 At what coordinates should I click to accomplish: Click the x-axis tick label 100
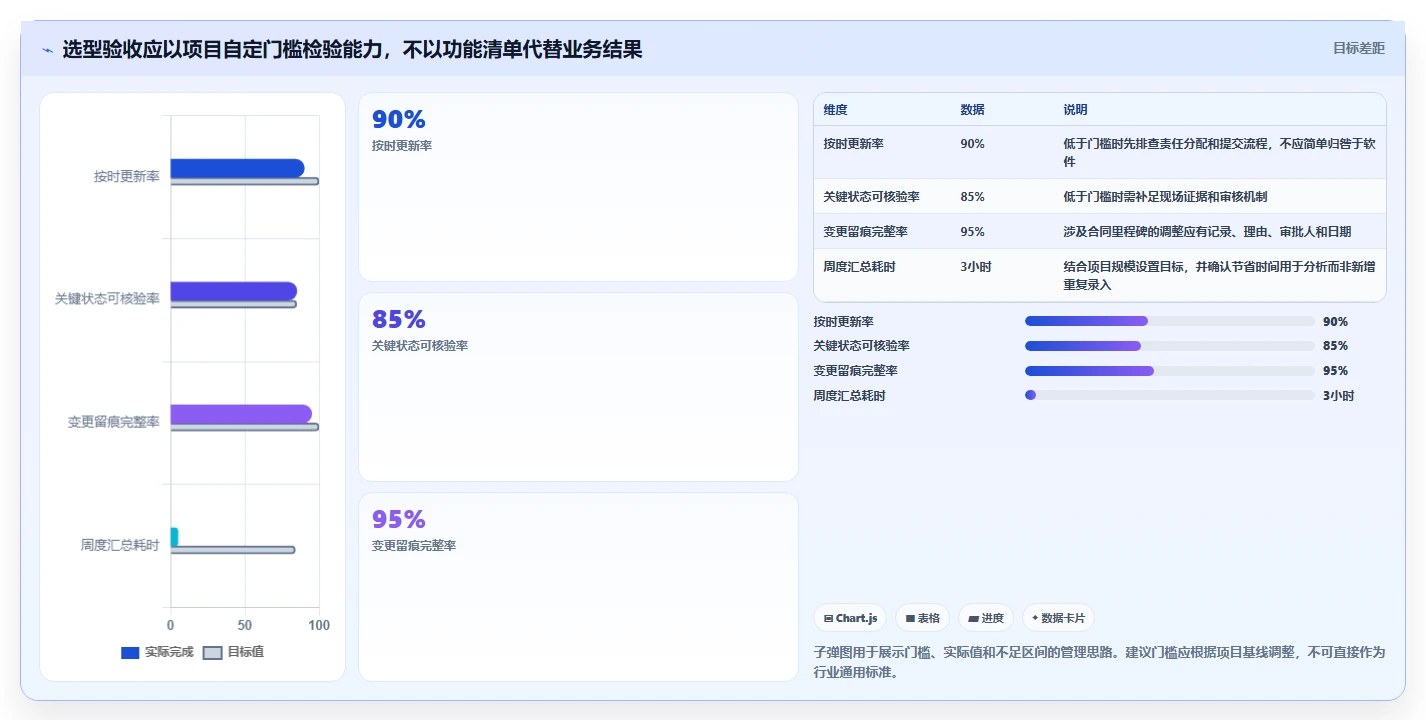point(319,625)
